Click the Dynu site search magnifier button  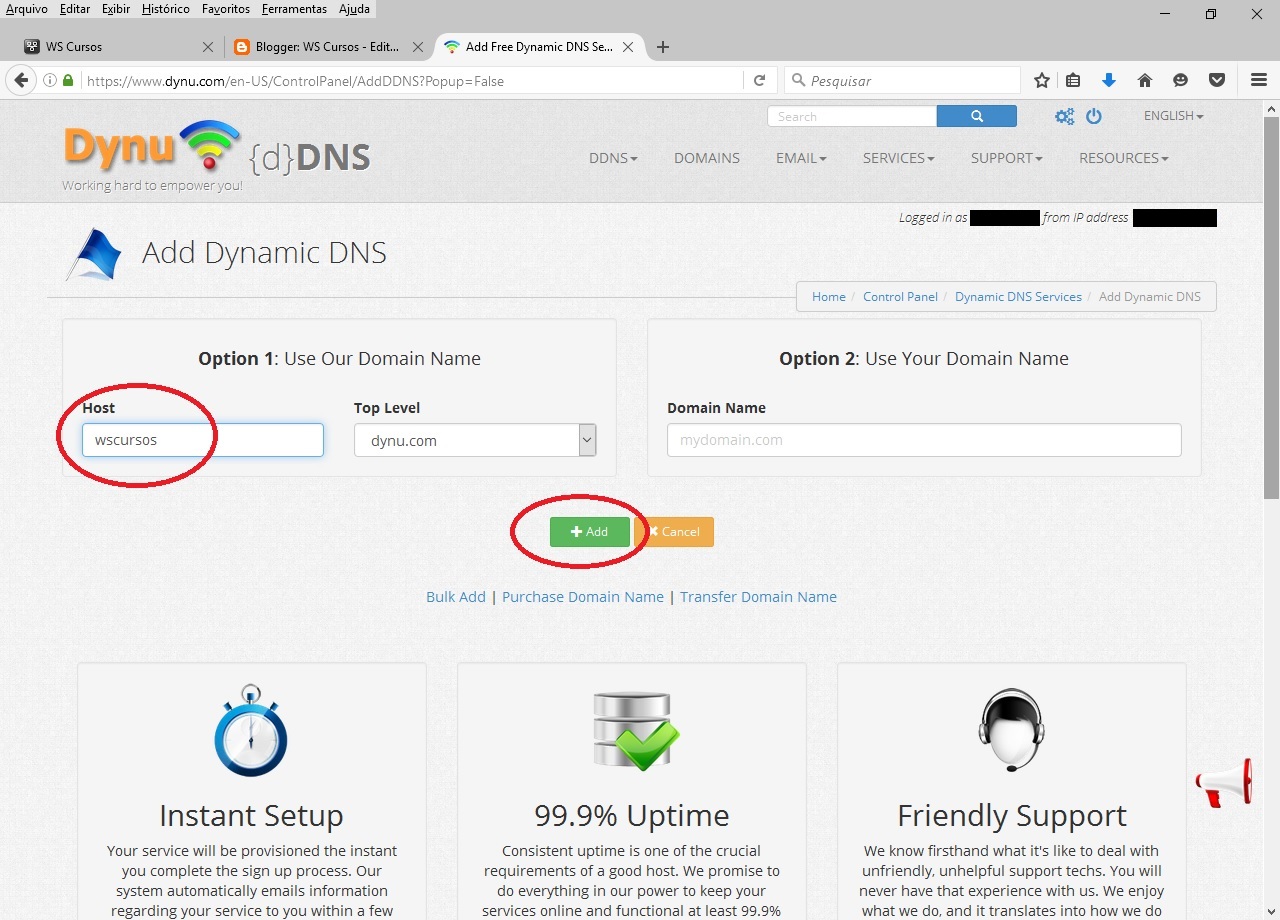click(976, 116)
